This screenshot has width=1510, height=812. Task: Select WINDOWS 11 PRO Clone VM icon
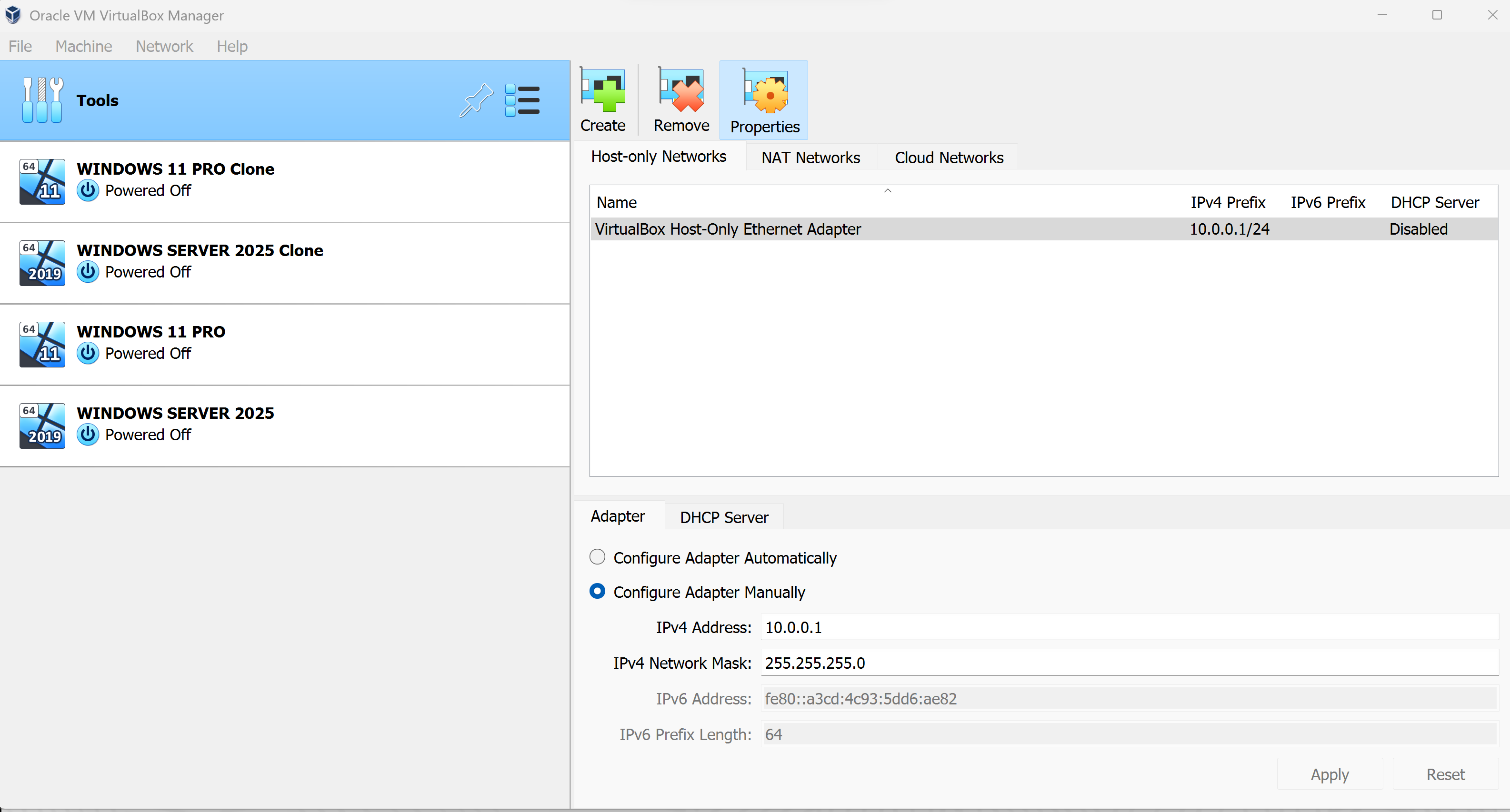point(42,181)
